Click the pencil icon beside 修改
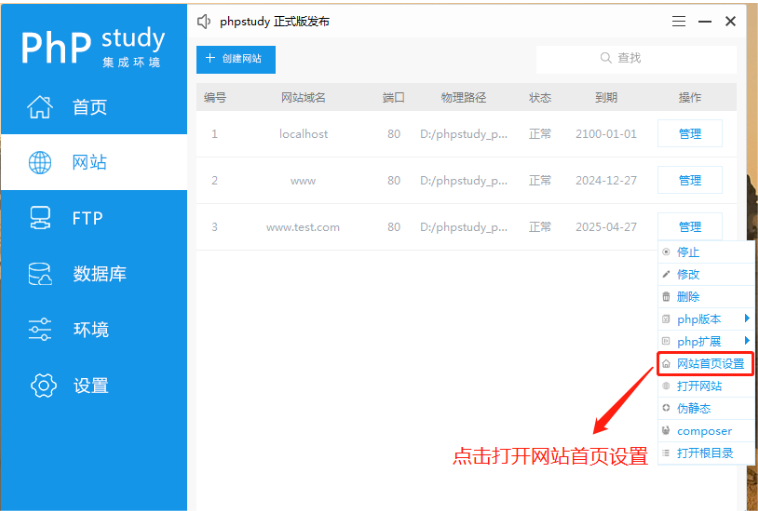 coord(666,274)
